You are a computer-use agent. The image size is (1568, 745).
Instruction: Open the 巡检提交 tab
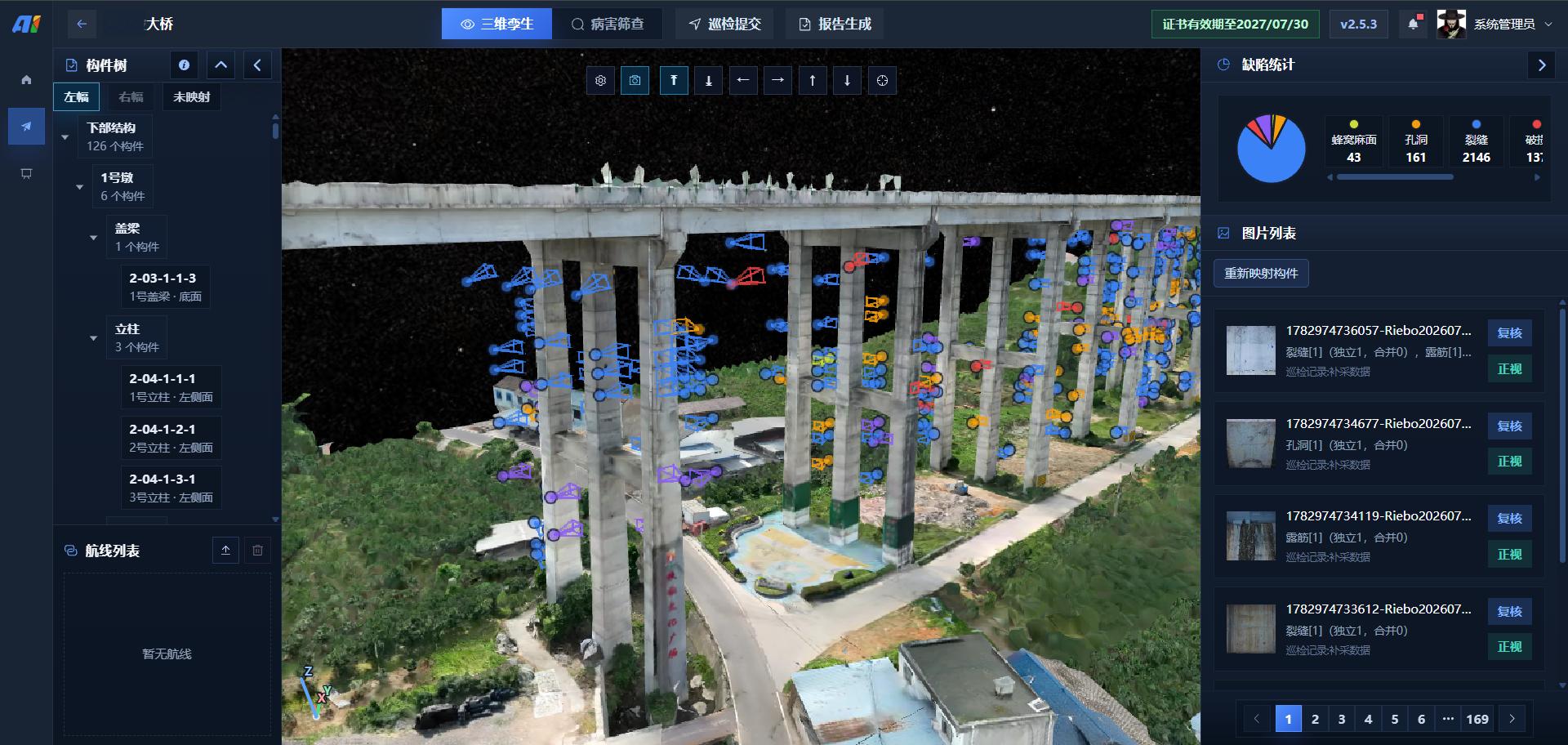tap(724, 25)
